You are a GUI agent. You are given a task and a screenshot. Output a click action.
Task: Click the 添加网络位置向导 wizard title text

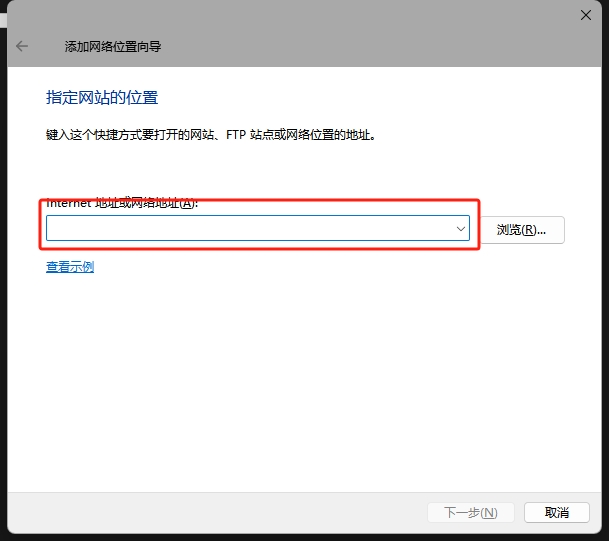point(113,46)
